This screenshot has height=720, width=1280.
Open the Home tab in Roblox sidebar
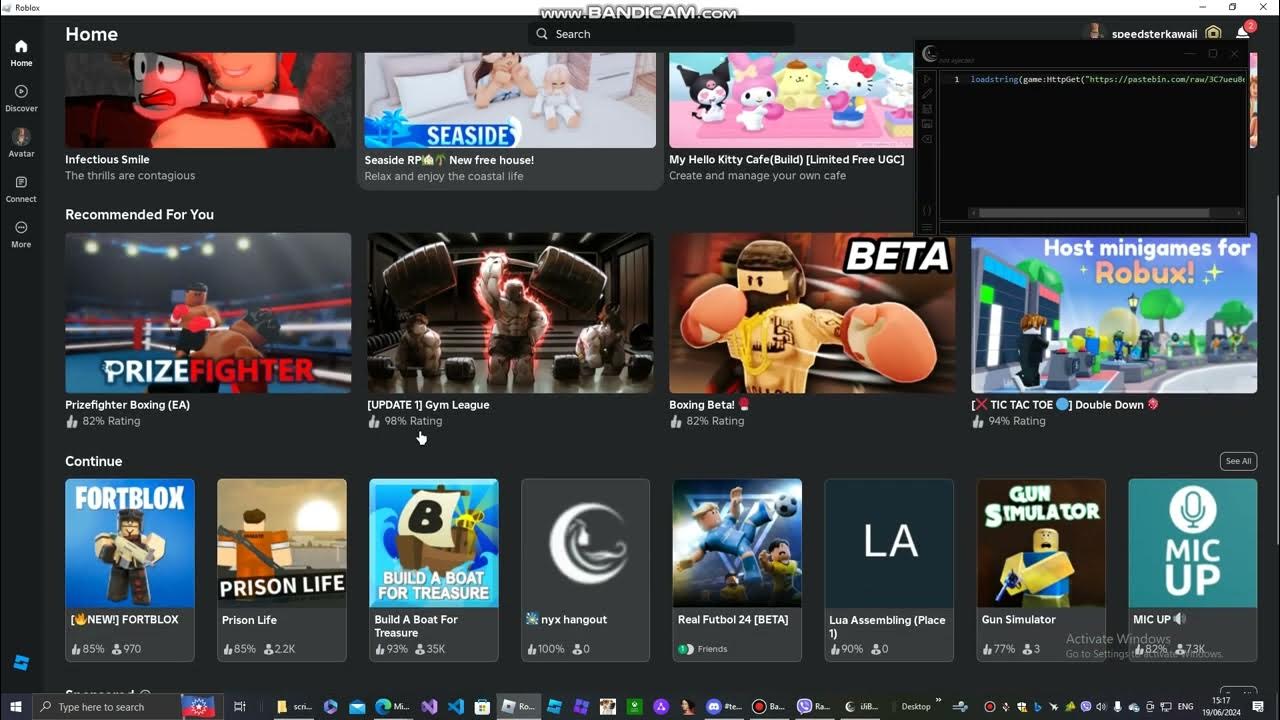[x=21, y=53]
